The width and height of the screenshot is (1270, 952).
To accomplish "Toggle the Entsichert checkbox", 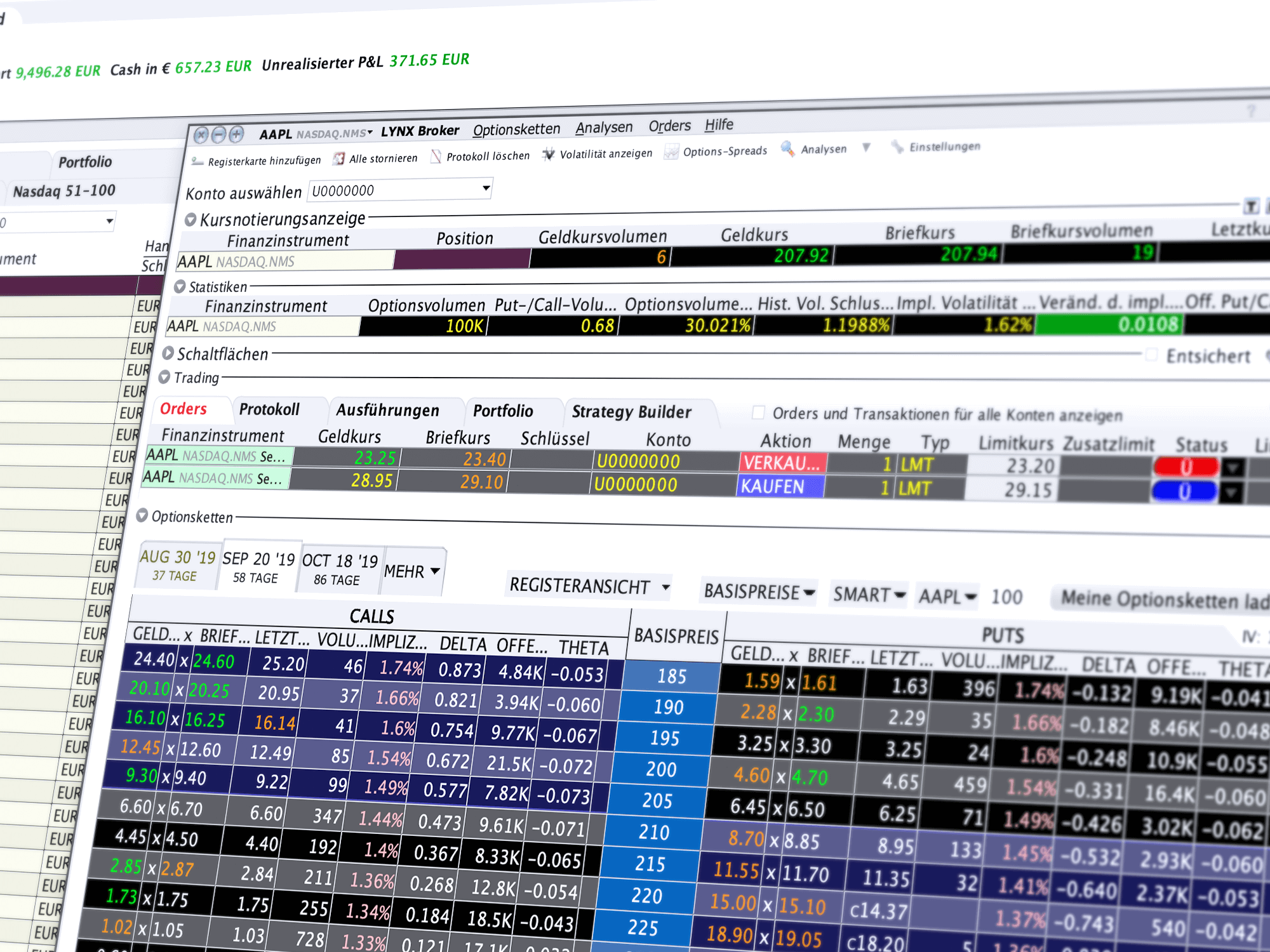I will coord(1152,355).
